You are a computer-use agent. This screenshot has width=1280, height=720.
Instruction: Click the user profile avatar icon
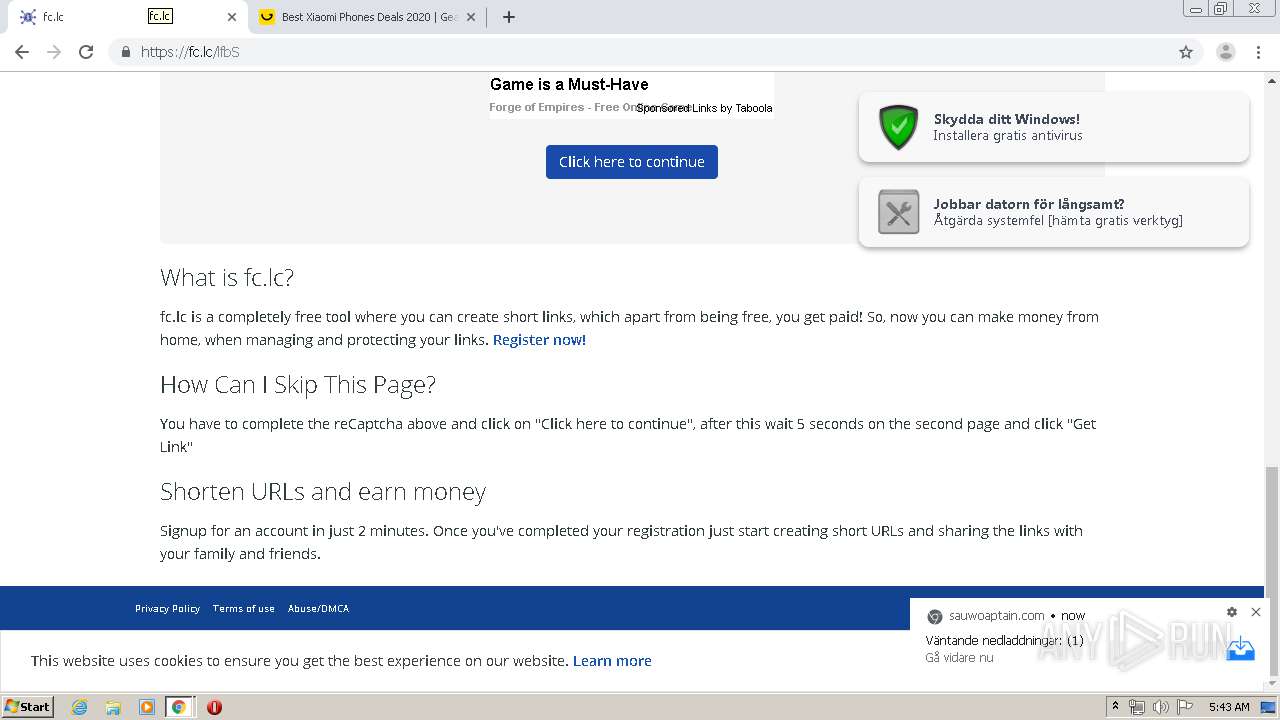[x=1225, y=52]
